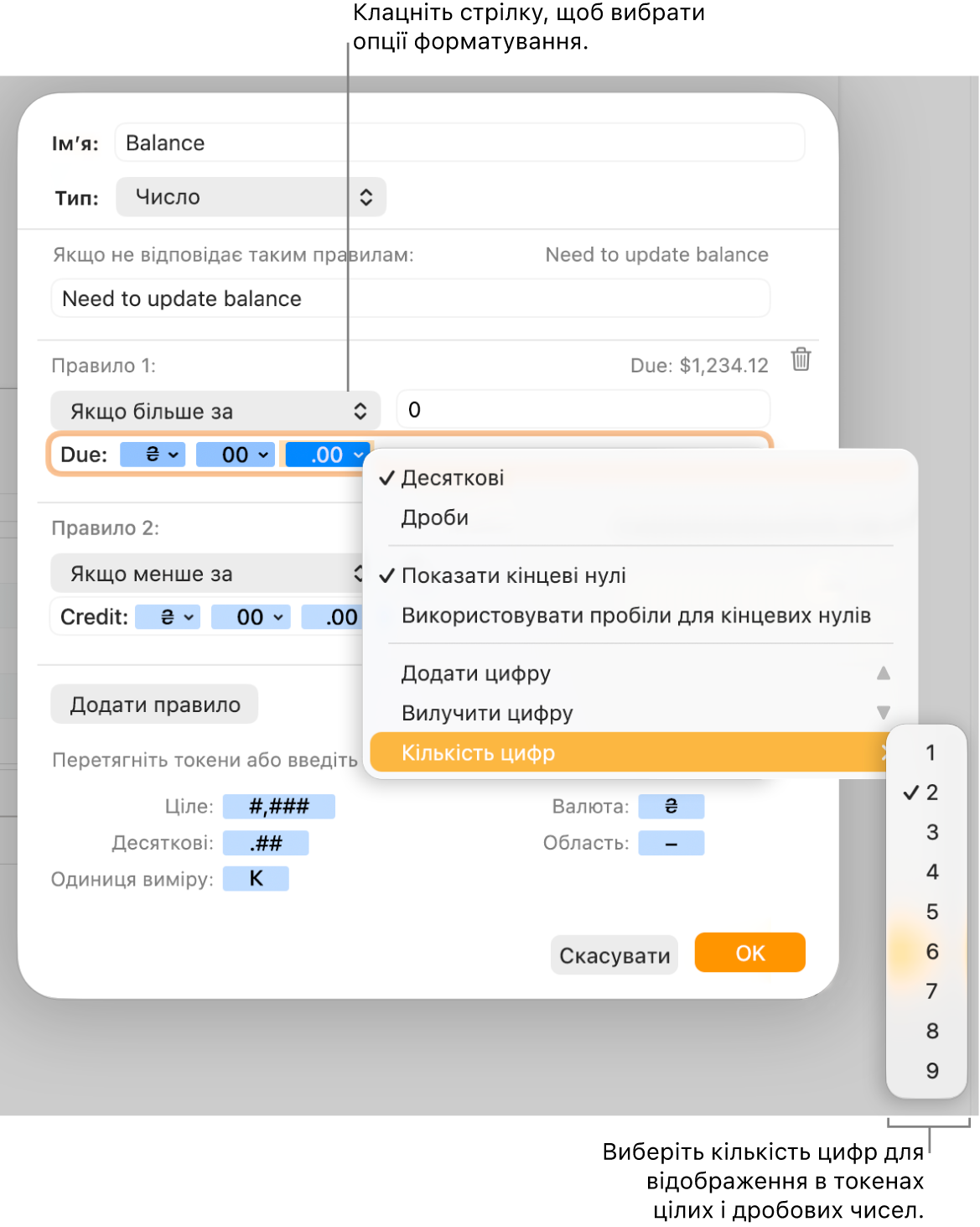Click the '#,###' integer token

[279, 807]
